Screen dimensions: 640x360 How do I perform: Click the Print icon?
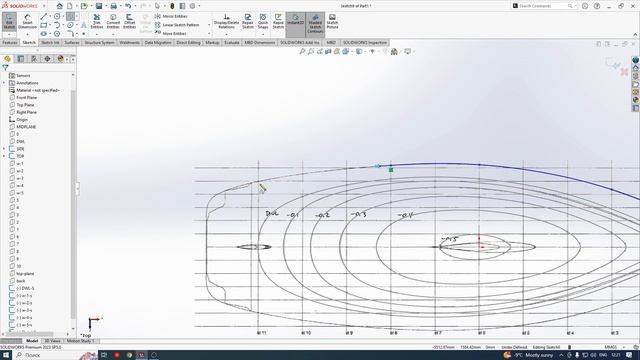[x=113, y=6]
